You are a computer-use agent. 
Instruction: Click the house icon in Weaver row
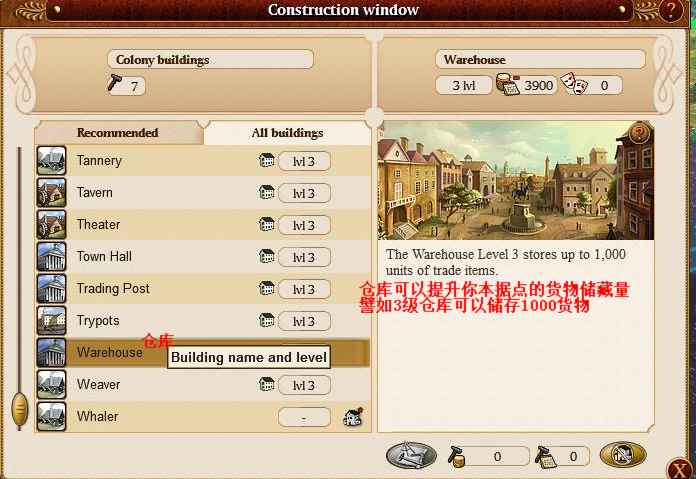coord(266,384)
